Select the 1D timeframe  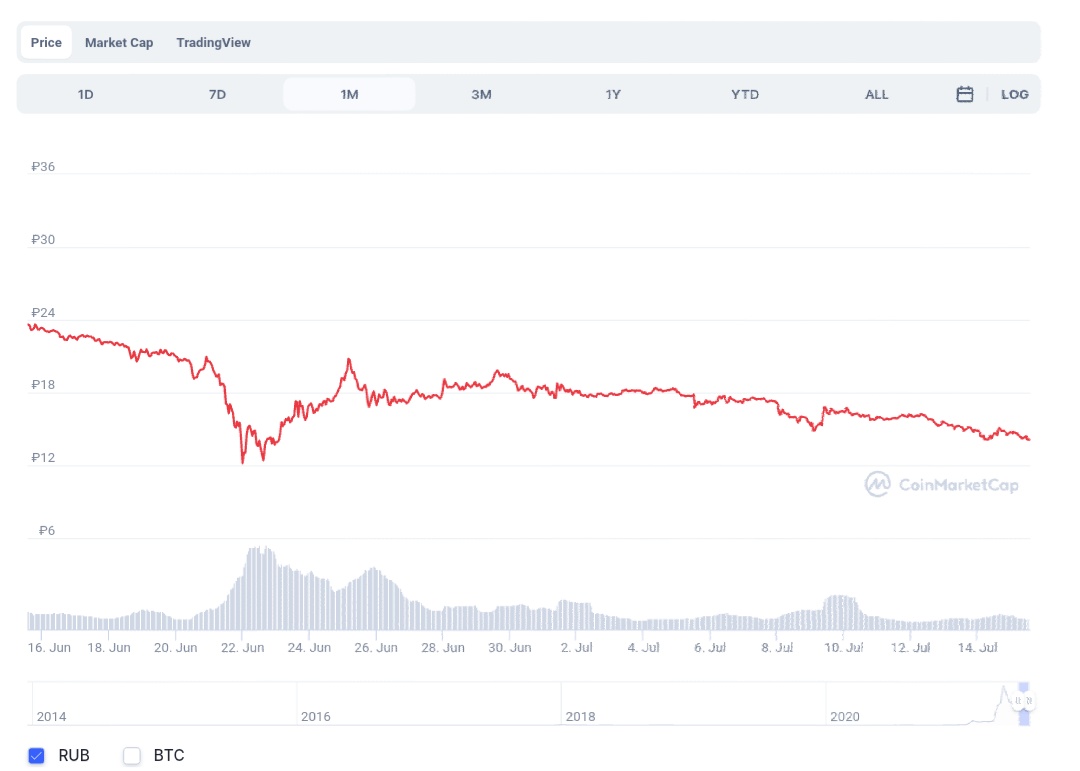(85, 93)
